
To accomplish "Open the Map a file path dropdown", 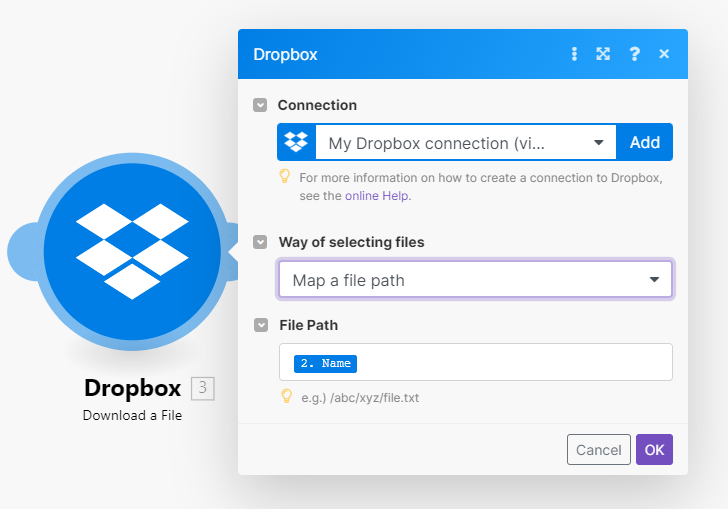I will (475, 280).
